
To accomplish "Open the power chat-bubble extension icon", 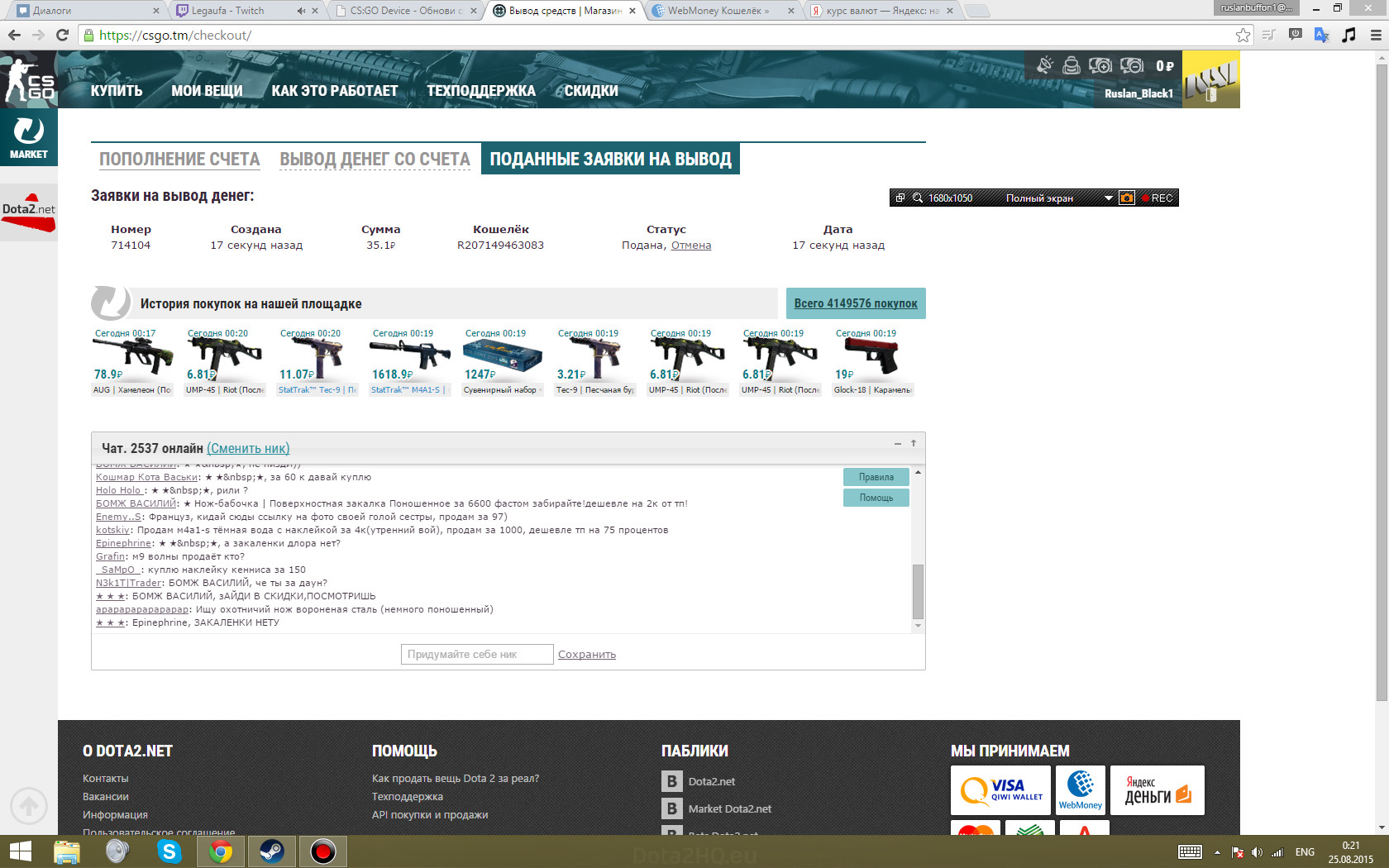I will click(x=1296, y=34).
